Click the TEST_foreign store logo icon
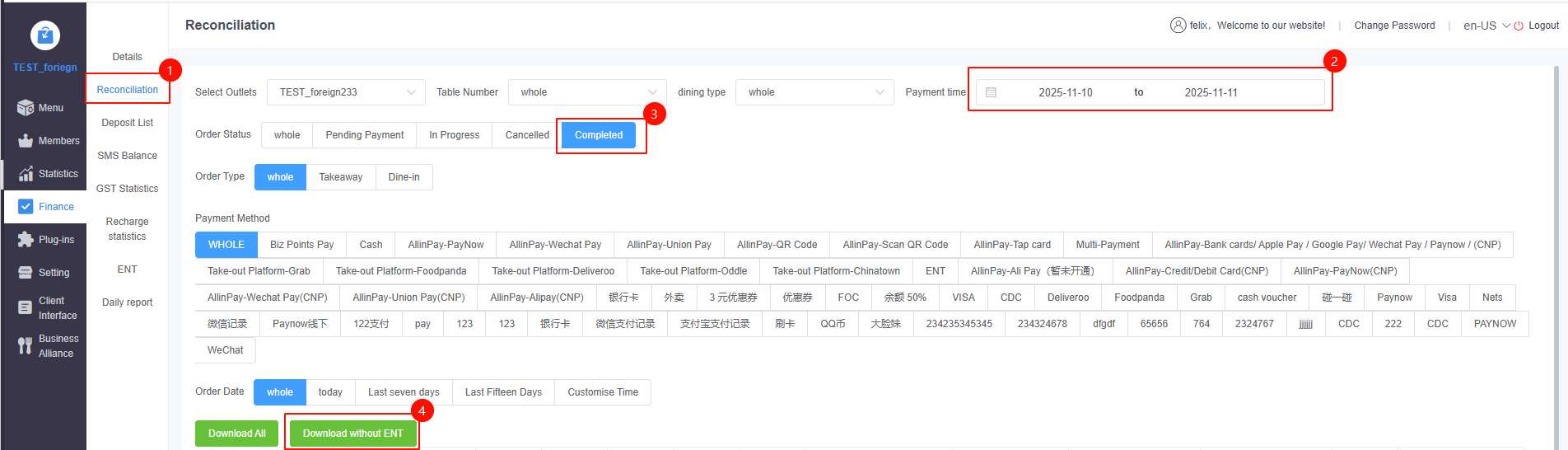The height and width of the screenshot is (450, 1568). 44,35
